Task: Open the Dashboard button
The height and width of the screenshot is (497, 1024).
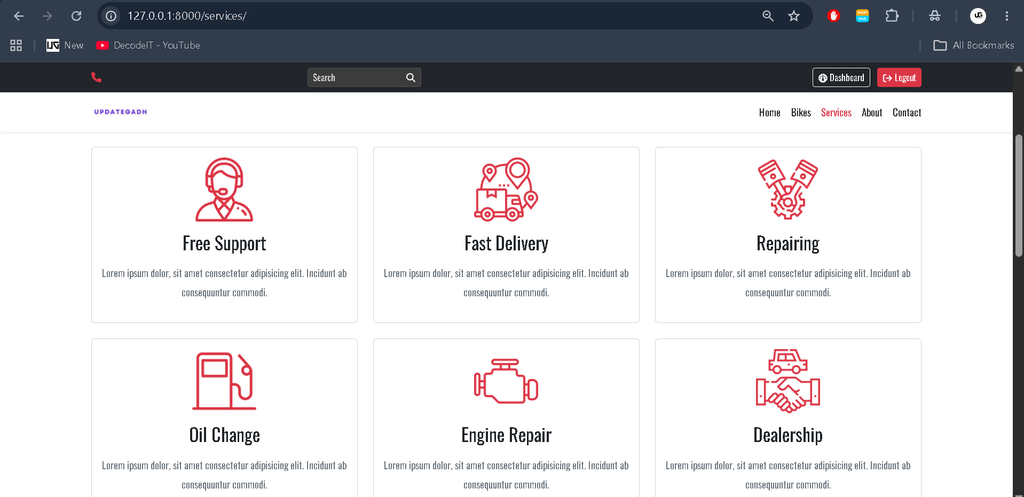Action: (841, 77)
